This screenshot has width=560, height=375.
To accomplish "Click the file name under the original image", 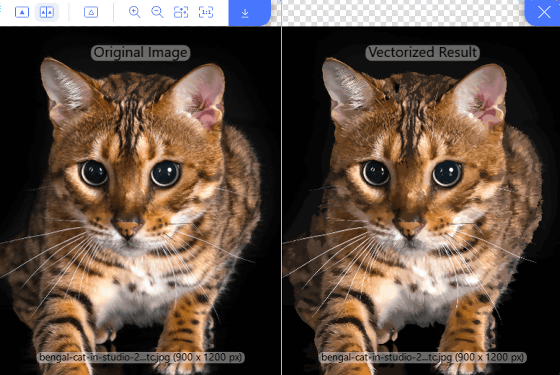I will tap(140, 357).
